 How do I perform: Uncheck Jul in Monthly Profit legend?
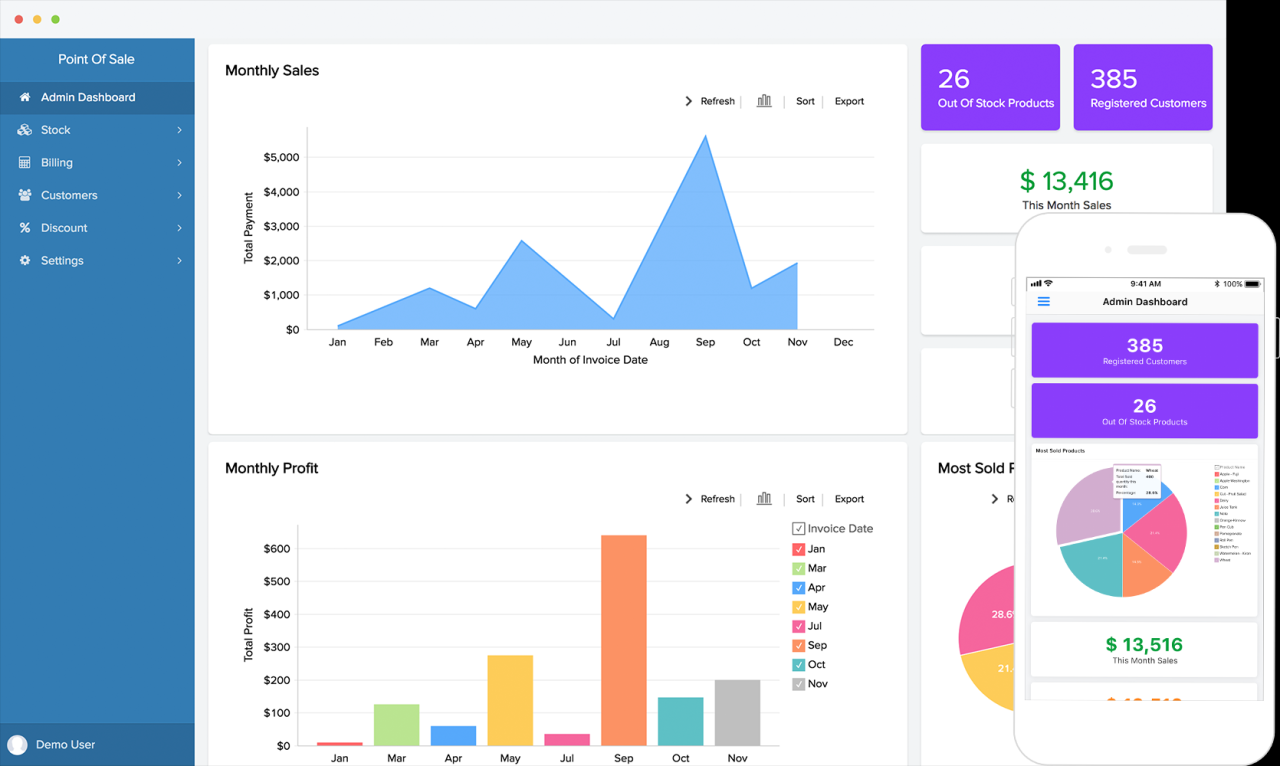(798, 626)
